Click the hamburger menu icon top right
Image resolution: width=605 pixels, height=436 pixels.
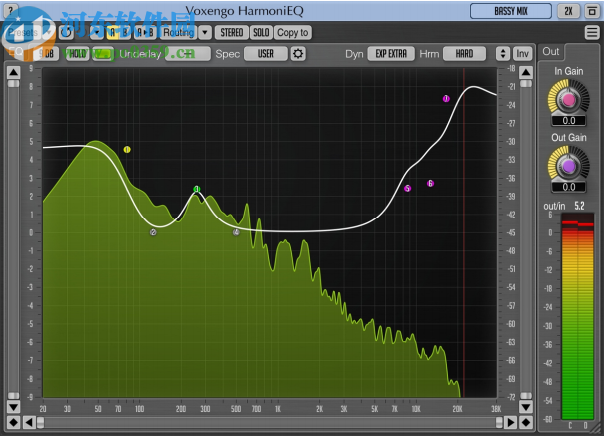(592, 32)
